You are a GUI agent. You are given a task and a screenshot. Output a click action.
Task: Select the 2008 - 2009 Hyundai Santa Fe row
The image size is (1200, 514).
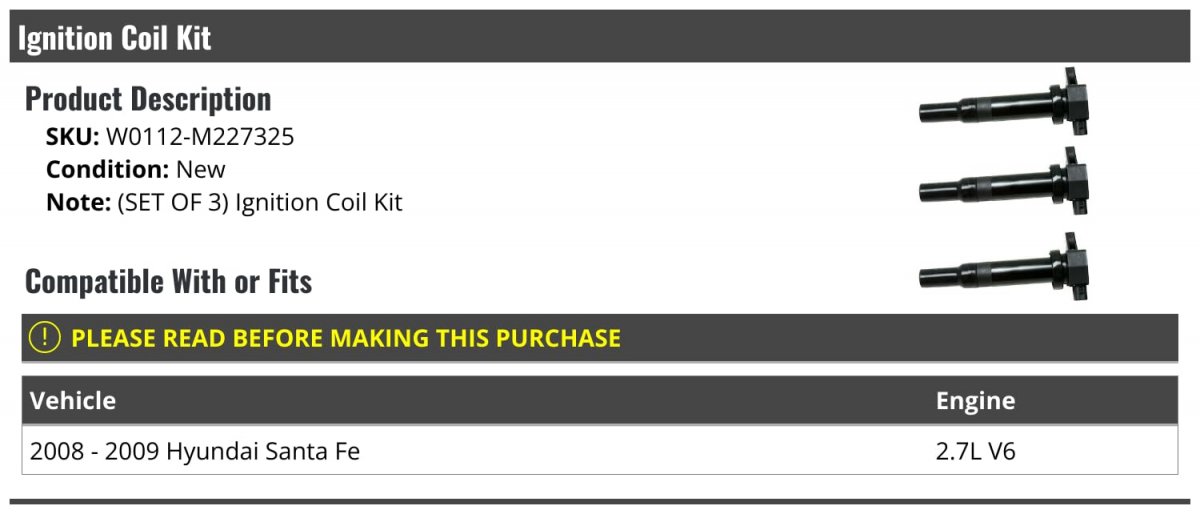(600, 451)
